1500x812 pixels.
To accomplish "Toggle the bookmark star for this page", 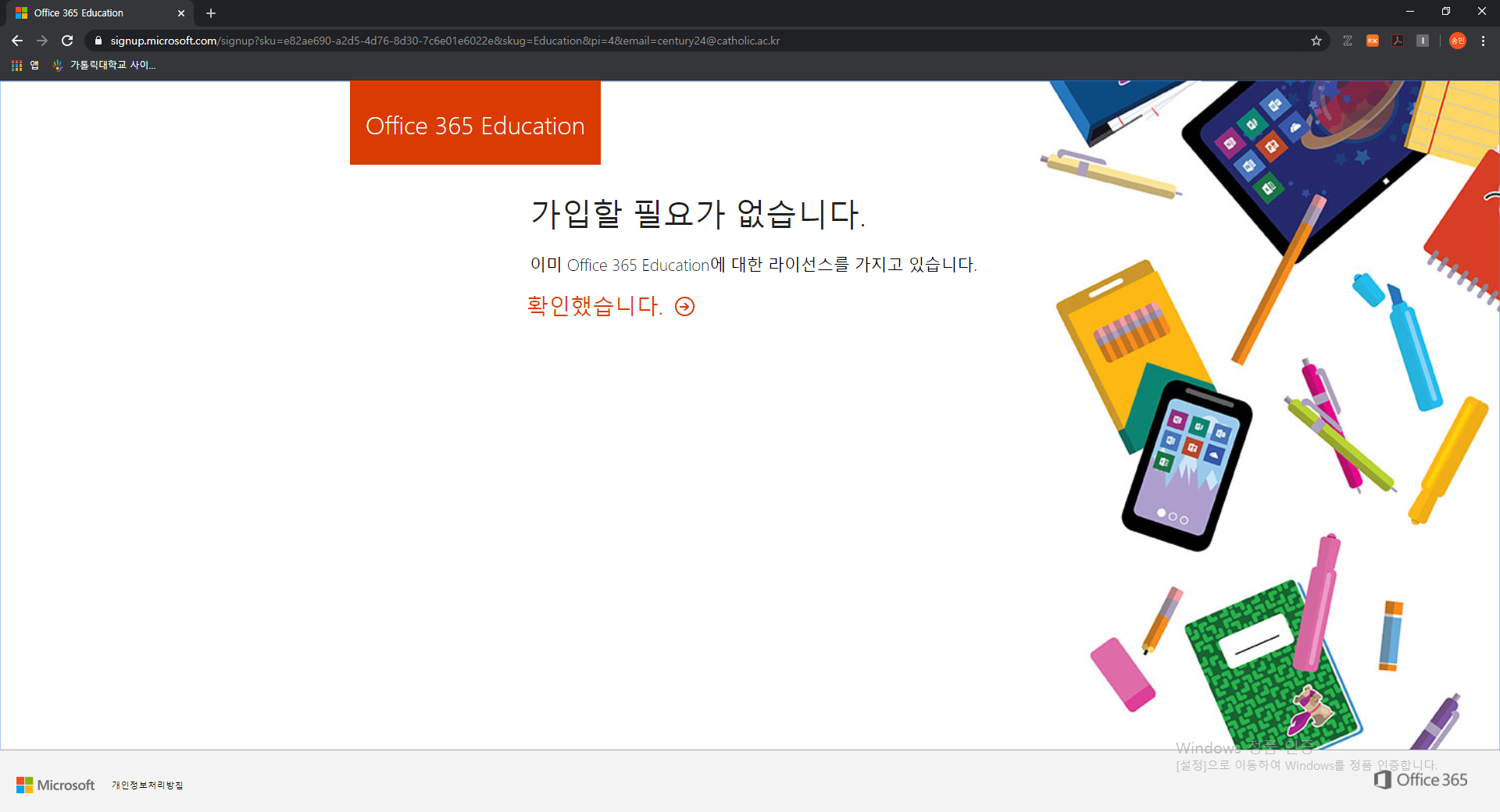I will [1317, 41].
